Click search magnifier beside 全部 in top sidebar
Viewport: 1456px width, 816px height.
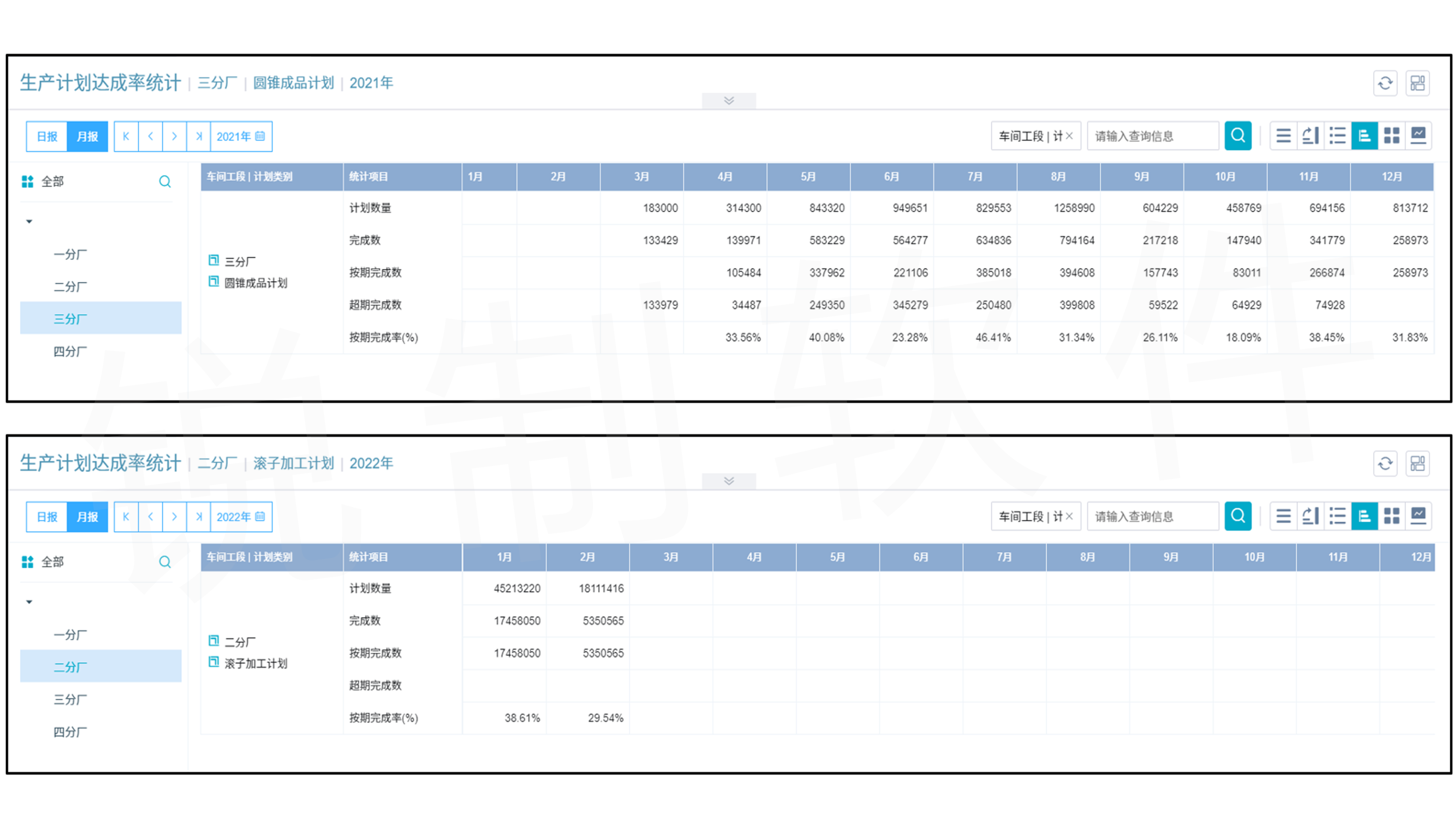click(x=164, y=182)
